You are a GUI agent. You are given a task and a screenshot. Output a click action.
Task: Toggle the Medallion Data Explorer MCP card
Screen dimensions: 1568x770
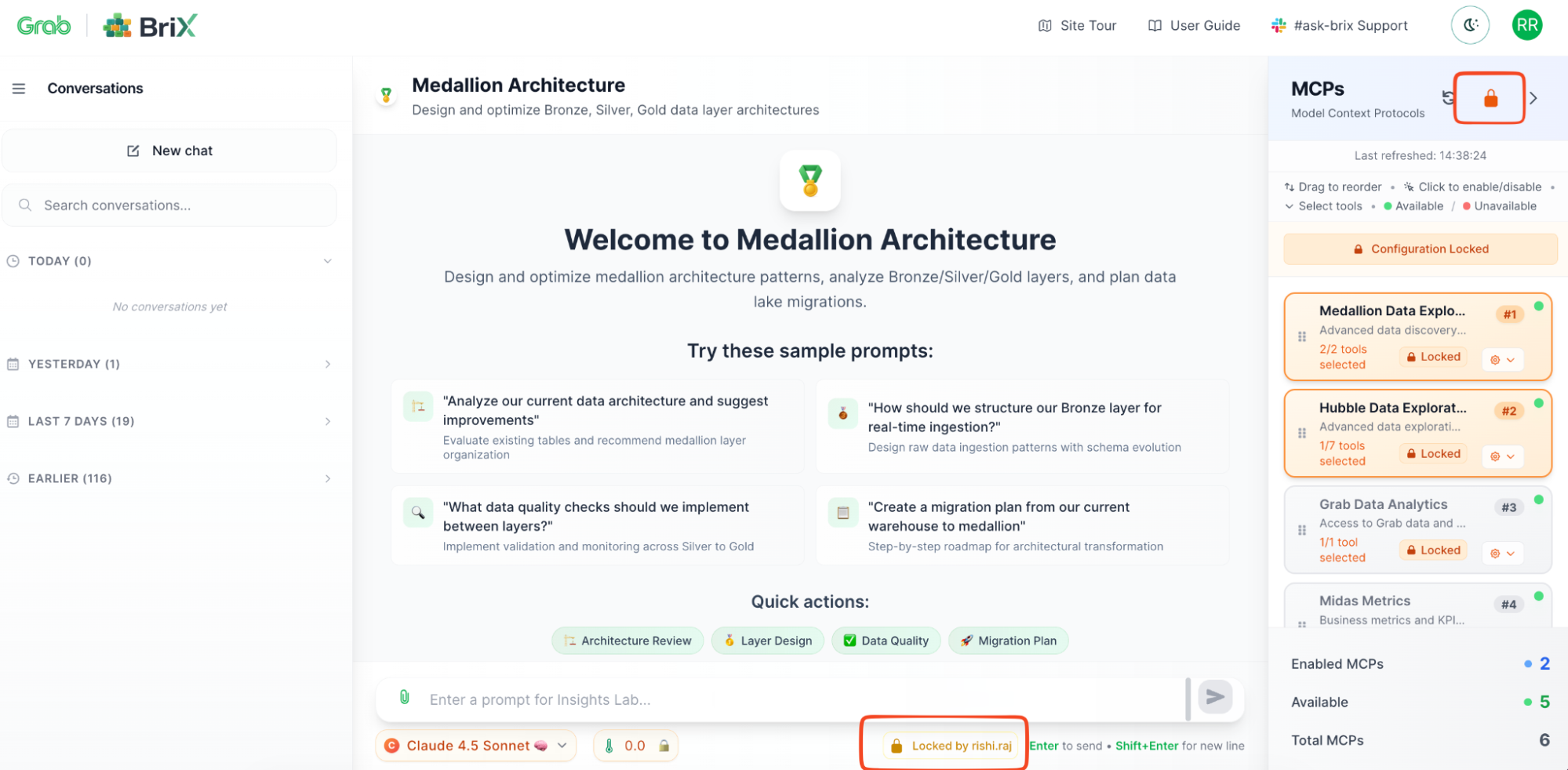coord(1392,311)
